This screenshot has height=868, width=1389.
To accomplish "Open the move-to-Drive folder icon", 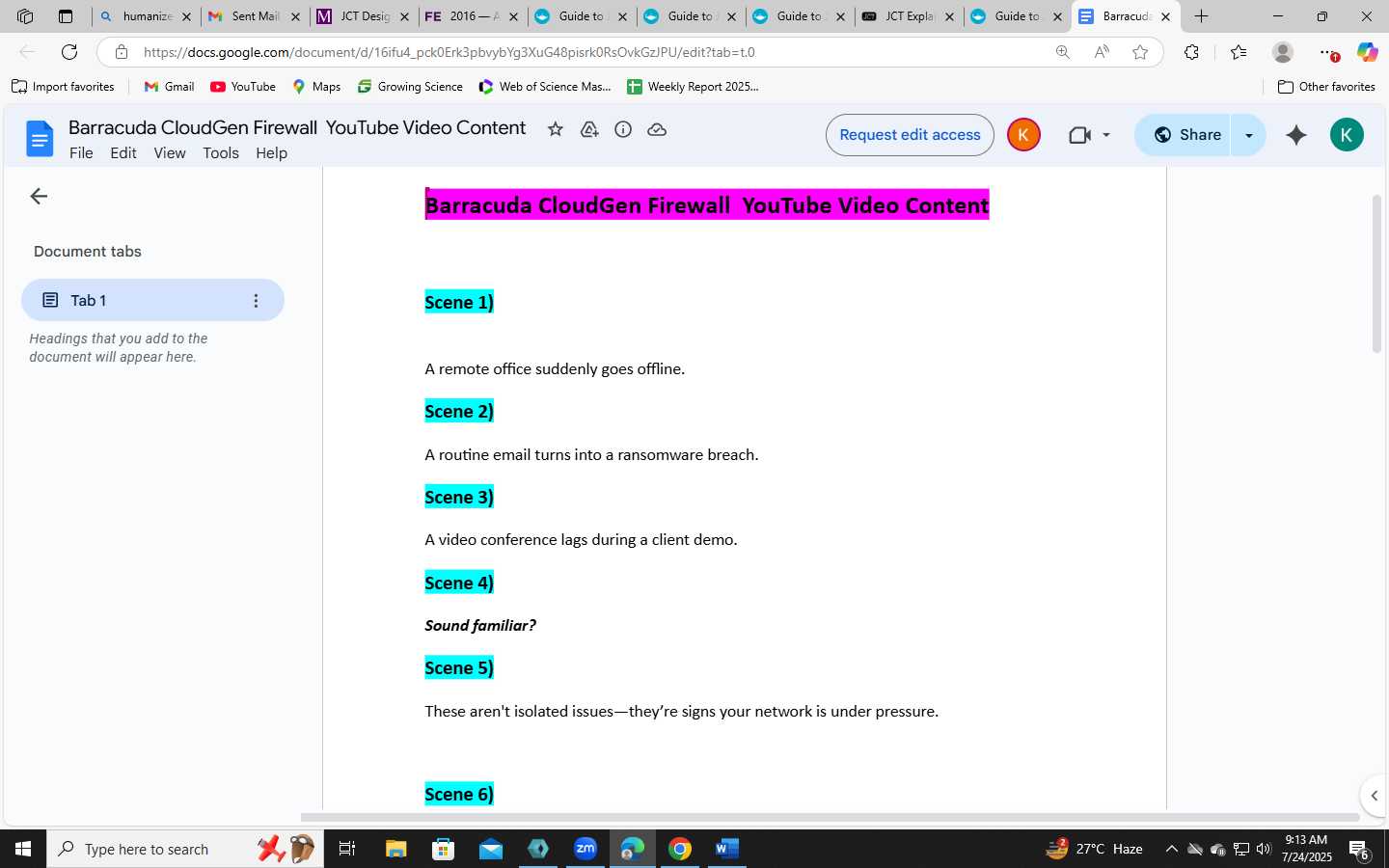I will click(589, 129).
